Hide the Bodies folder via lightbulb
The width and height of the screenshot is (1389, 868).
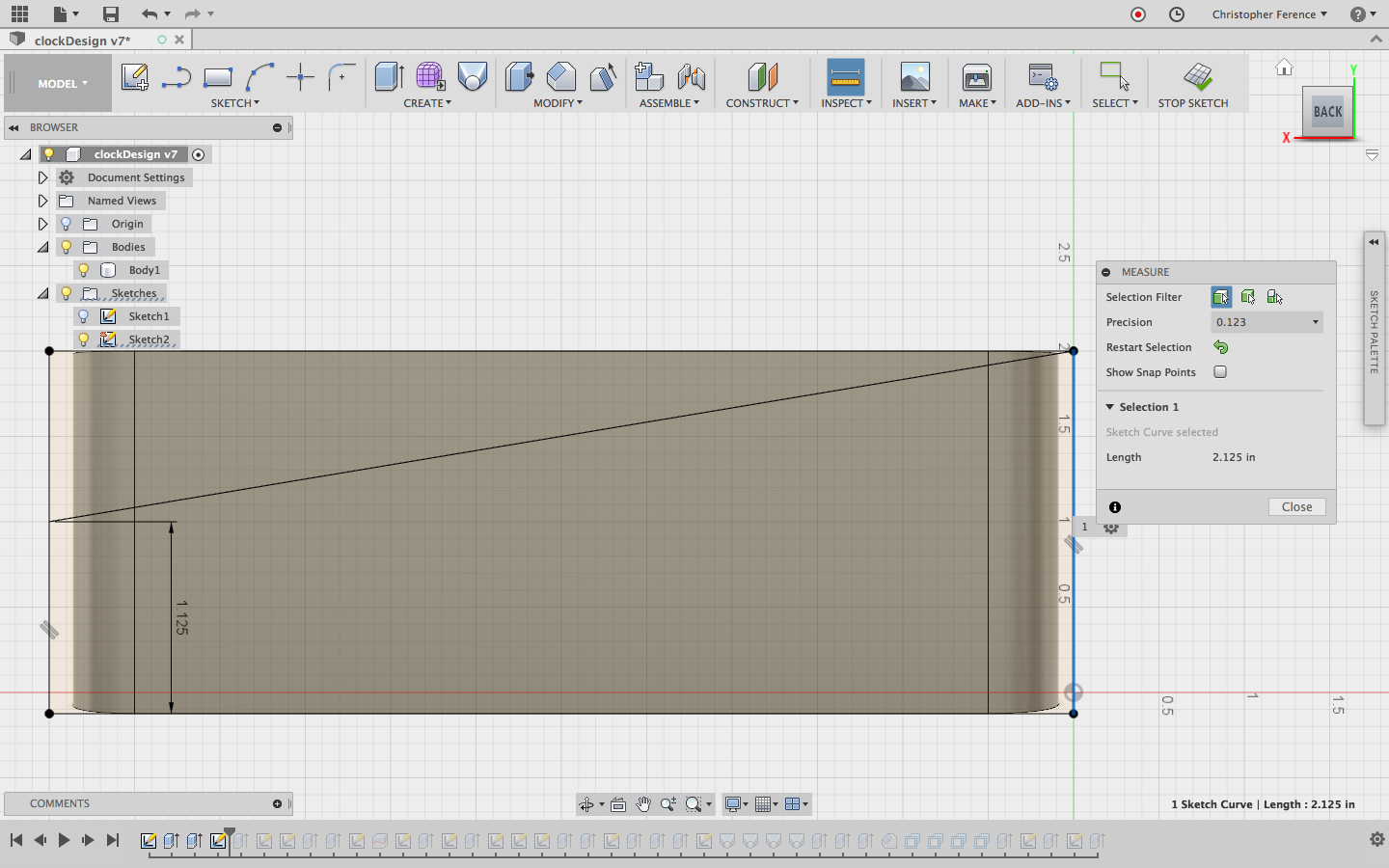tap(67, 247)
